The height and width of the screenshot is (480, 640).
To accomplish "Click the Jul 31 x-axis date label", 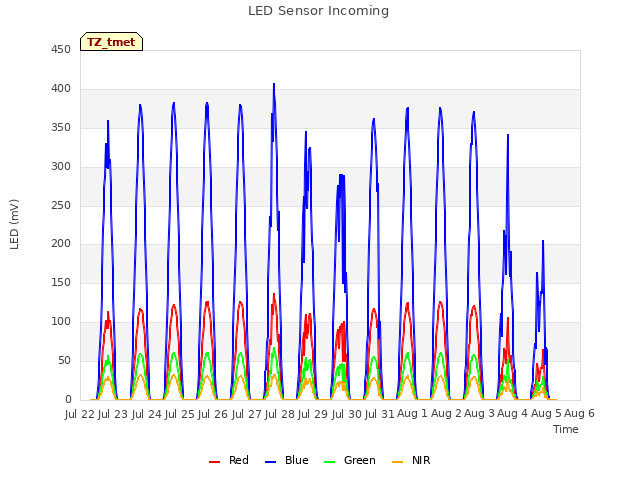I will 380,414.
